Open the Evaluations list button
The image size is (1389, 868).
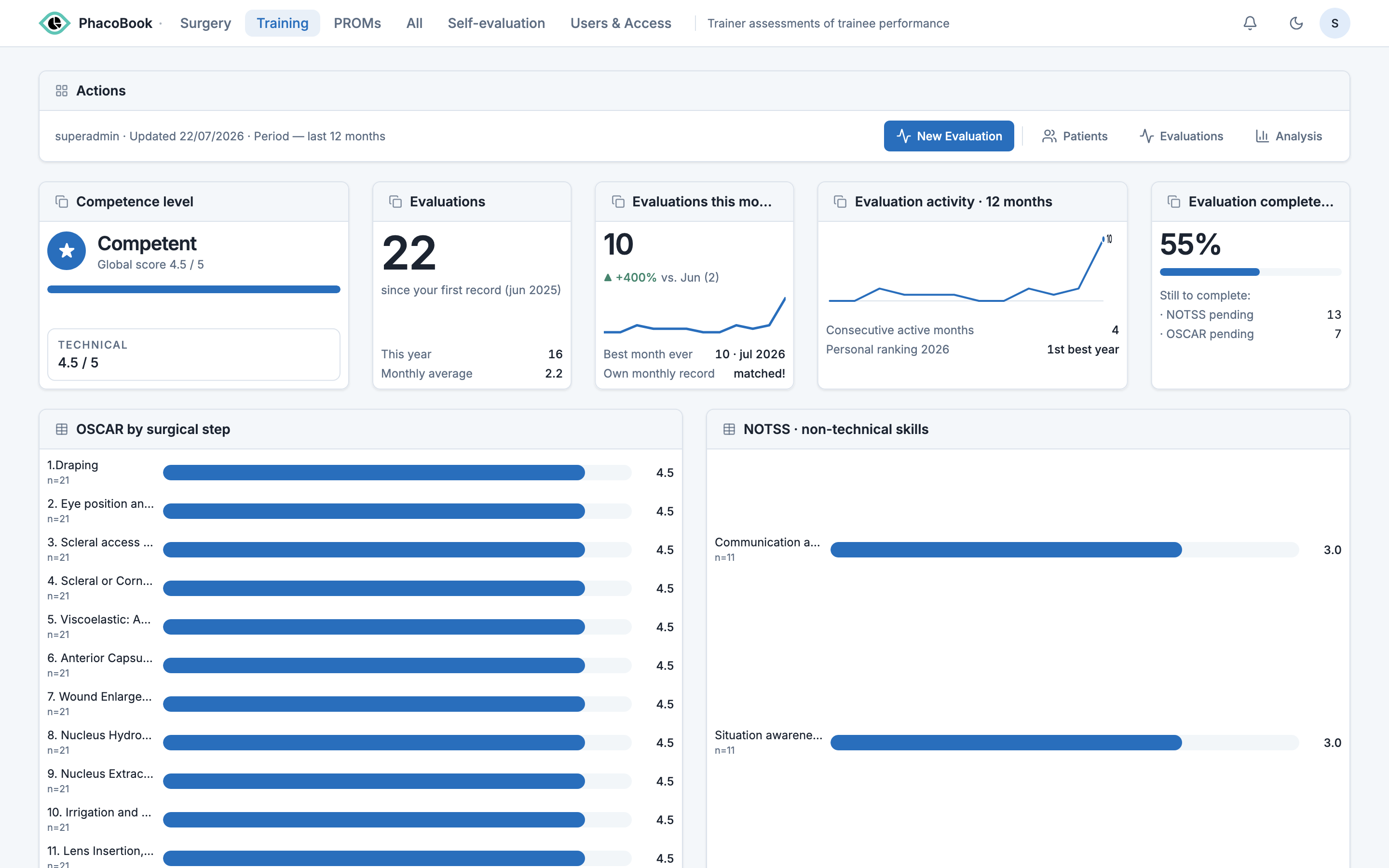pyautogui.click(x=1181, y=136)
